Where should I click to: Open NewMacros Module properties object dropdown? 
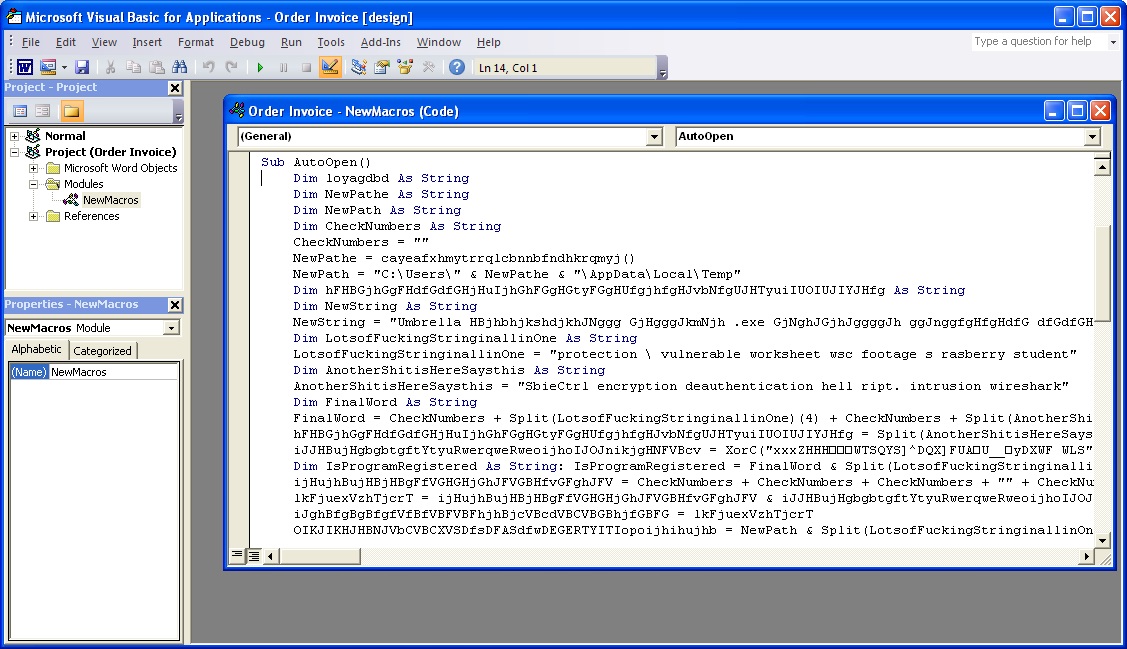170,328
